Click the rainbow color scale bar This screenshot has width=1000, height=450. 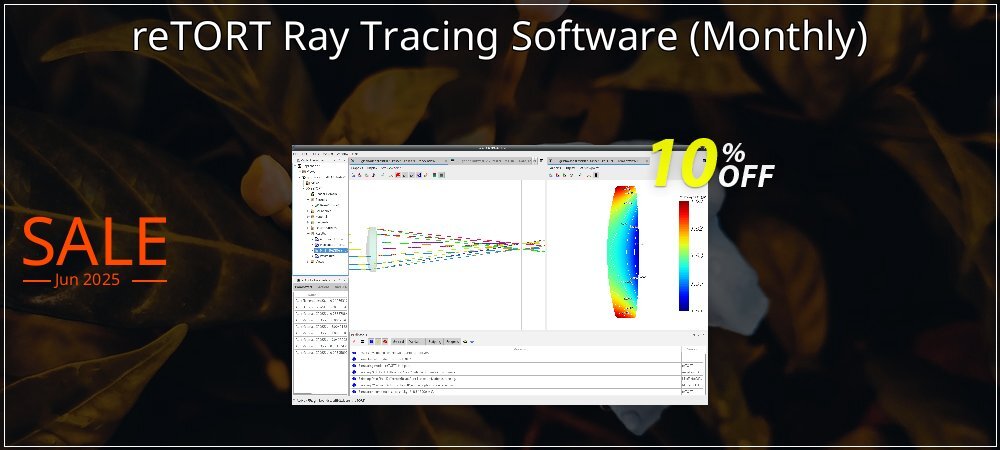point(684,256)
